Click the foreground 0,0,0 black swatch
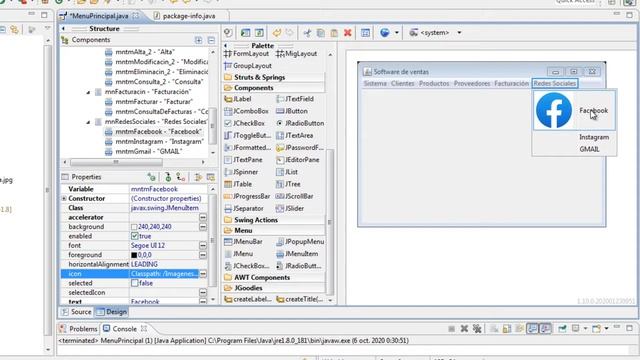The width and height of the screenshot is (640, 360). (x=134, y=255)
